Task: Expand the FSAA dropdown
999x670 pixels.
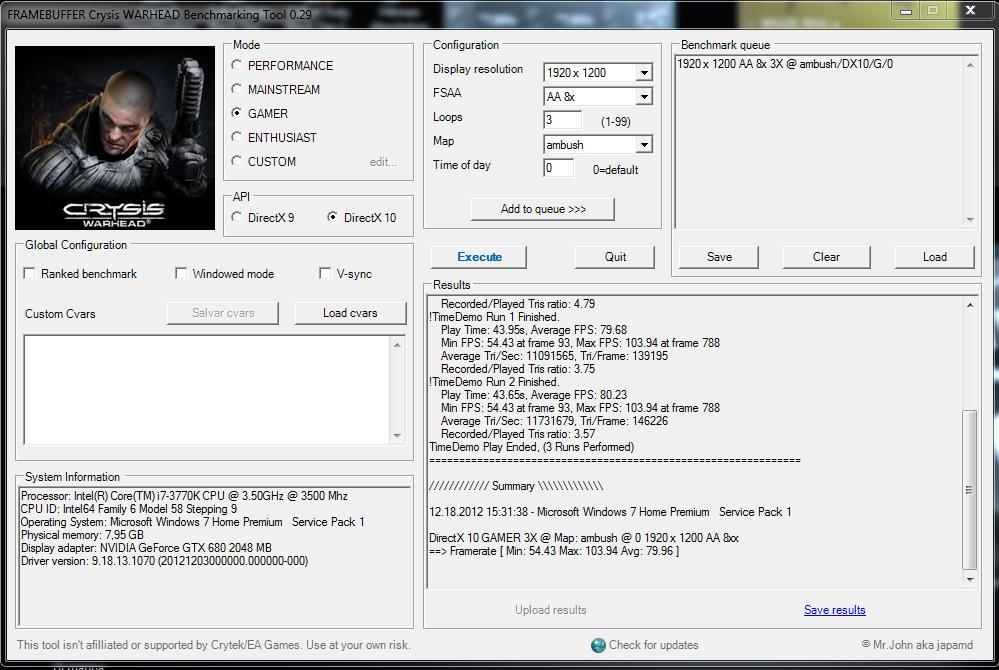Action: click(644, 97)
